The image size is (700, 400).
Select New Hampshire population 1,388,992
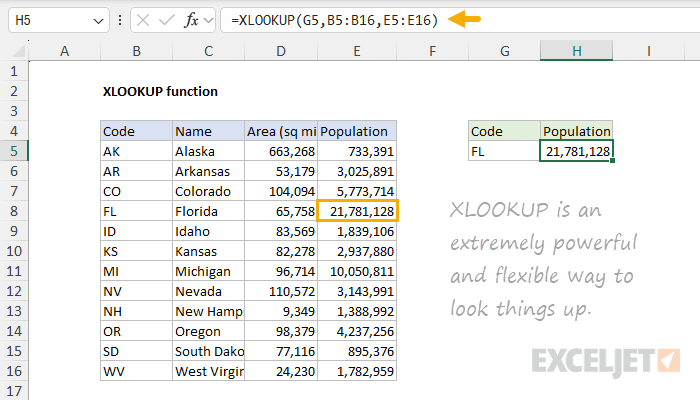[x=357, y=311]
